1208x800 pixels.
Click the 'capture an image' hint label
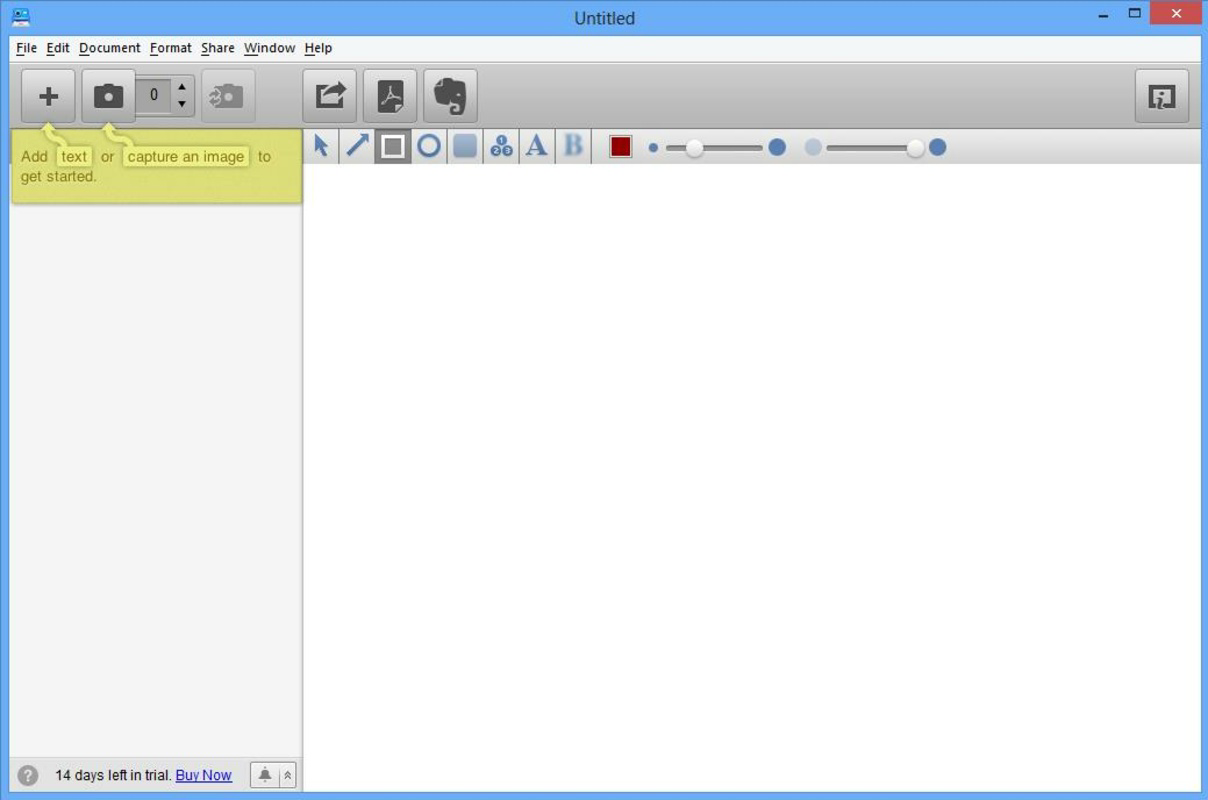click(x=186, y=156)
